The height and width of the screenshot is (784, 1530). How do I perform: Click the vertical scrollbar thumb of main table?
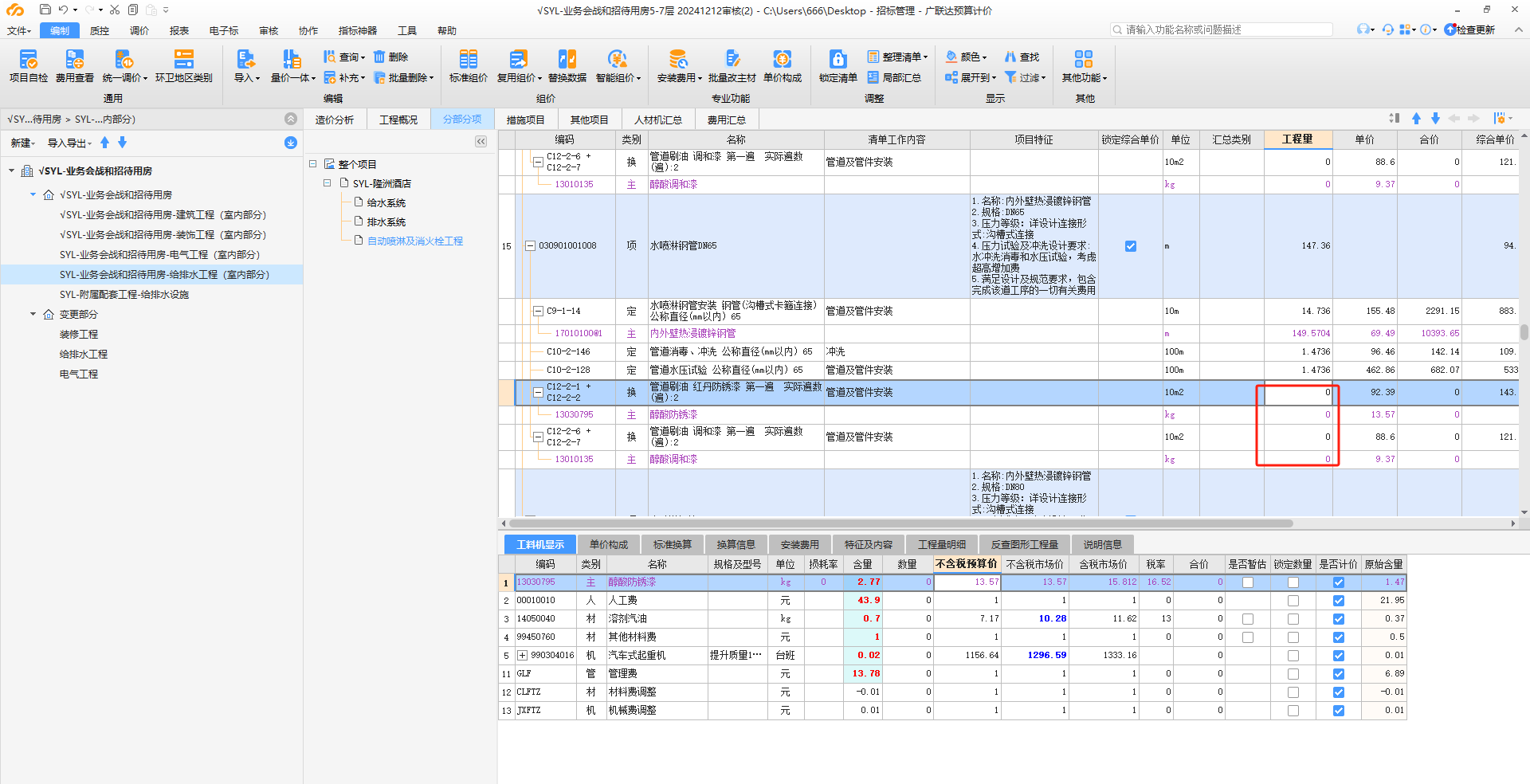click(x=1524, y=332)
